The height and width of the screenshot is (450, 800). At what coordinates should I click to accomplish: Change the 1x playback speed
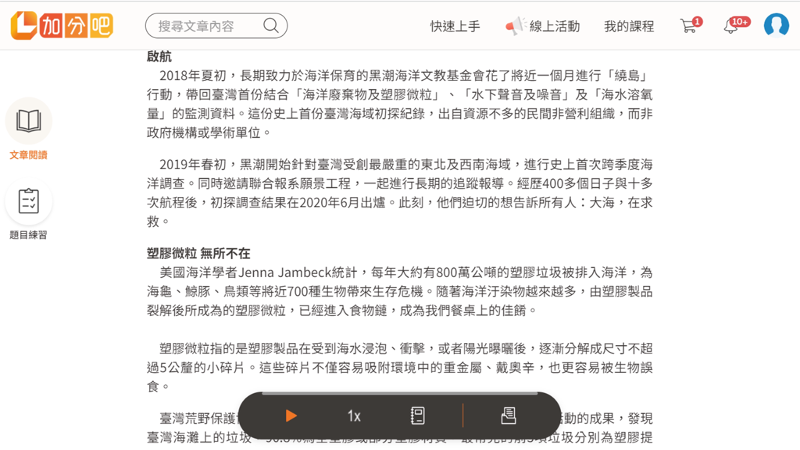[x=354, y=416]
